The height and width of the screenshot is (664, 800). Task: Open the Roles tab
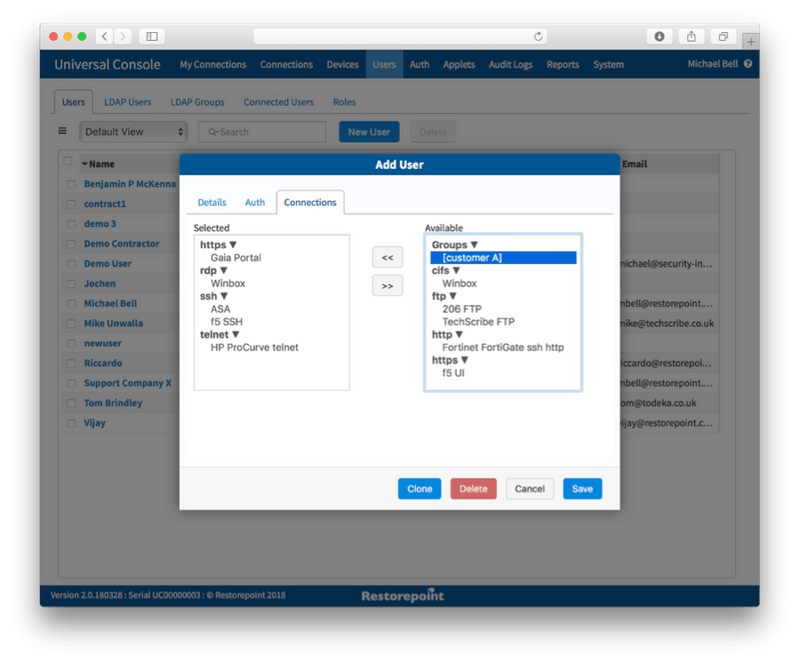tap(344, 102)
